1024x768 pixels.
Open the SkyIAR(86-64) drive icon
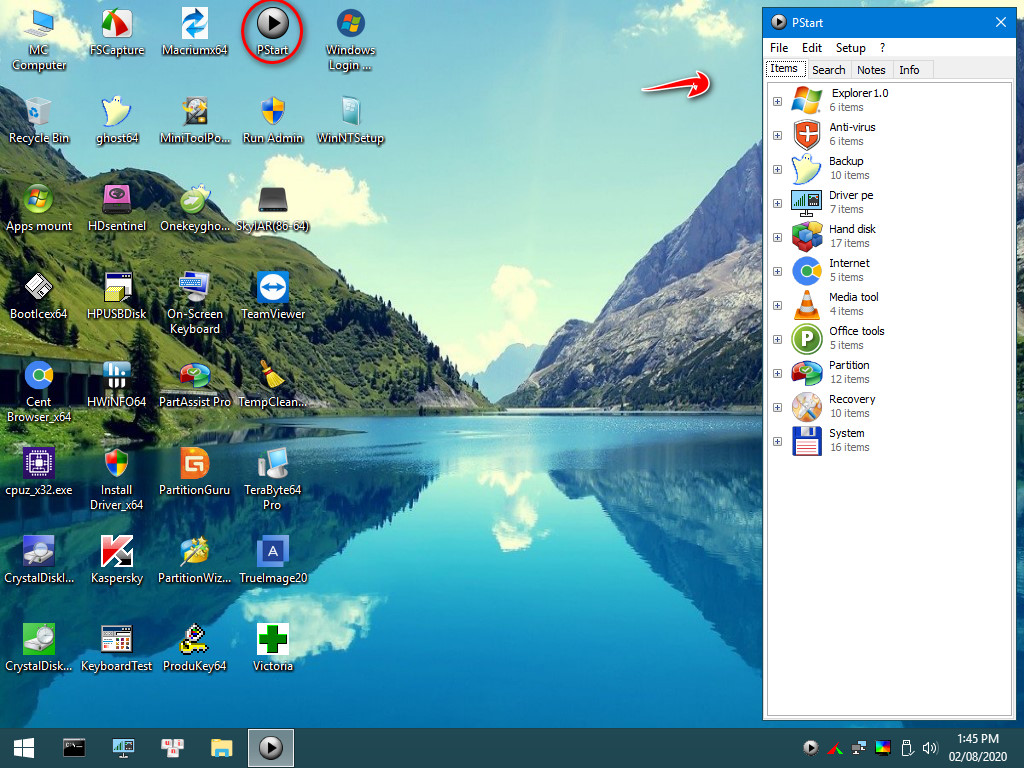pyautogui.click(x=272, y=208)
